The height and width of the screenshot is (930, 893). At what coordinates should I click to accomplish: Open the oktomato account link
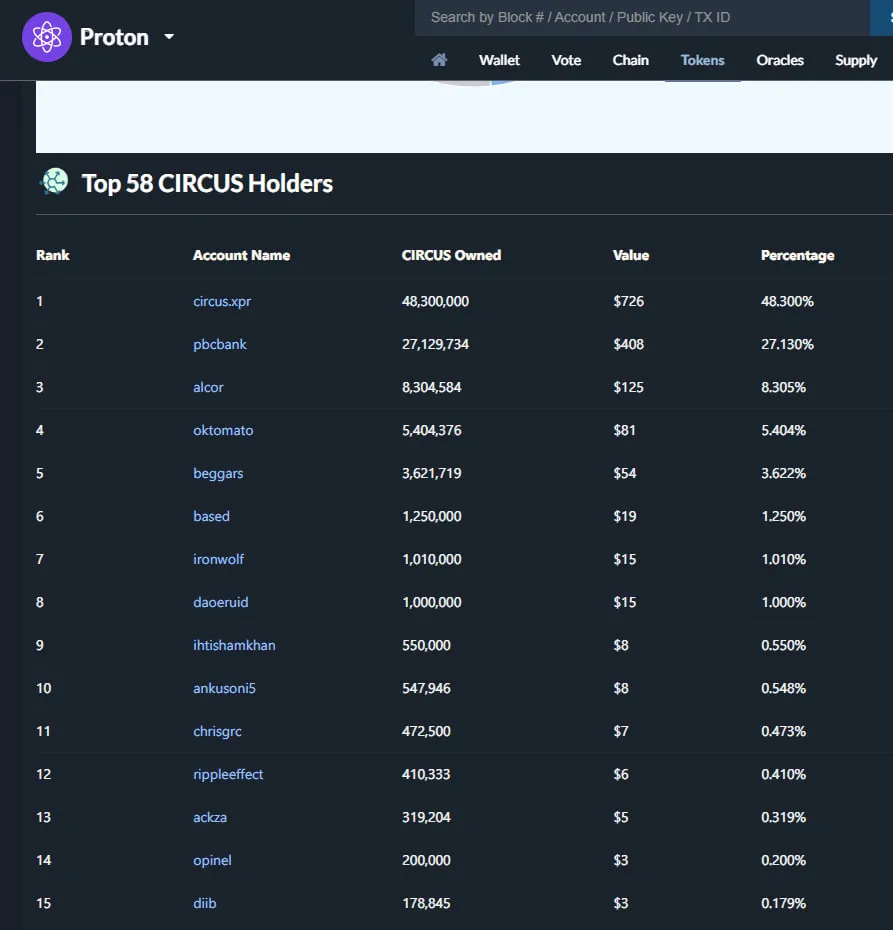223,430
